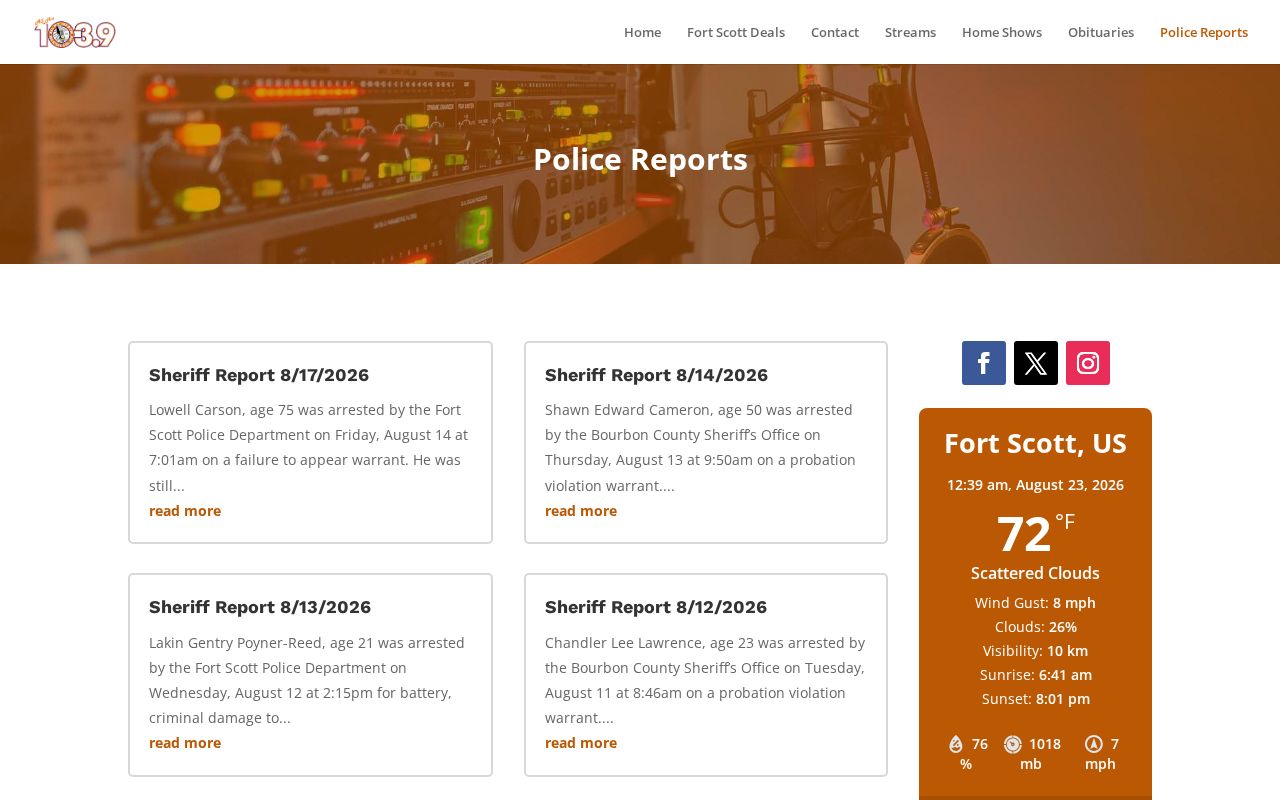The width and height of the screenshot is (1280, 800).
Task: Click the Chandler Lee Lawrence report excerpt
Action: click(705, 679)
